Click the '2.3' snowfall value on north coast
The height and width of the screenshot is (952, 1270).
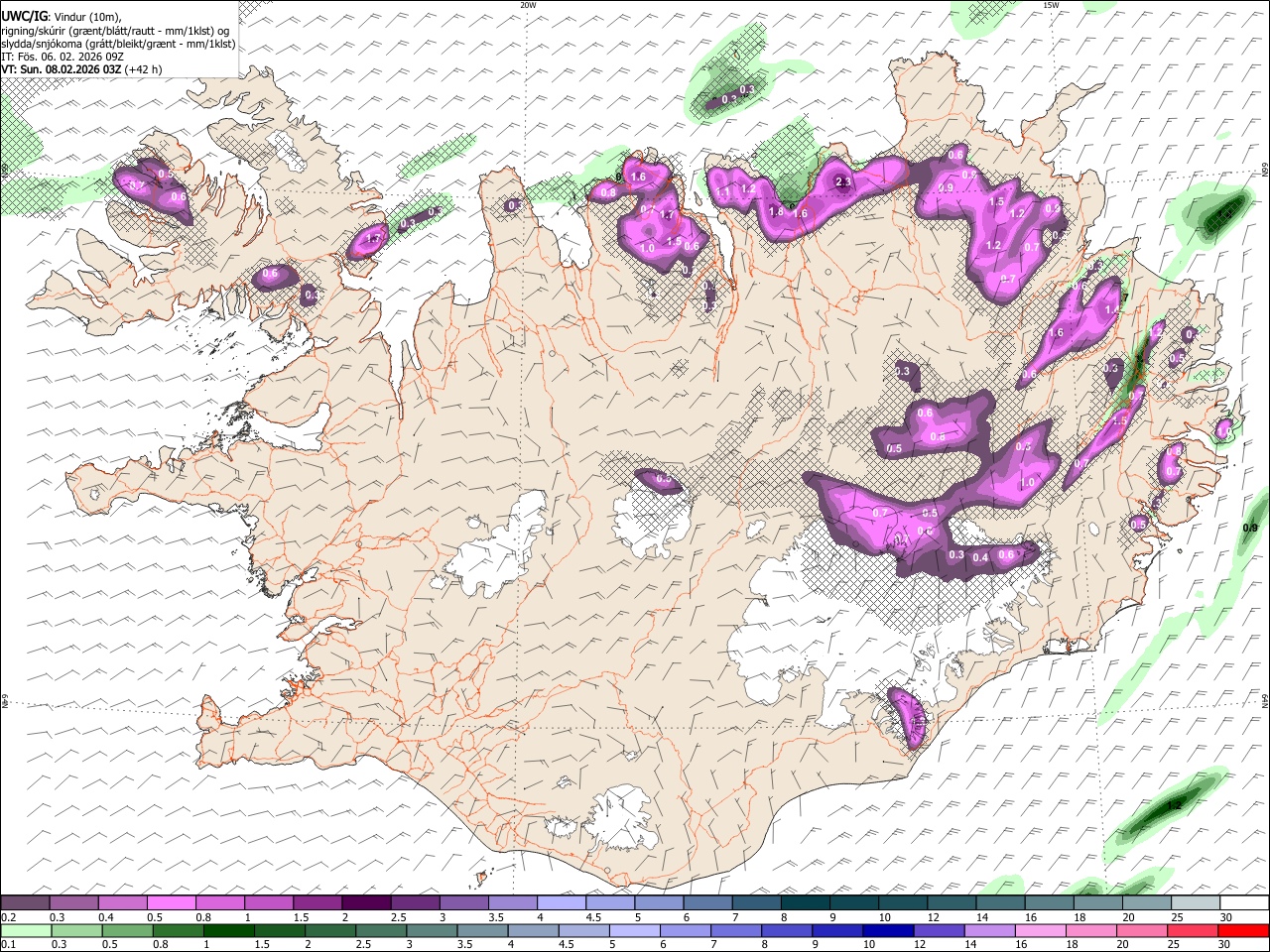(844, 182)
